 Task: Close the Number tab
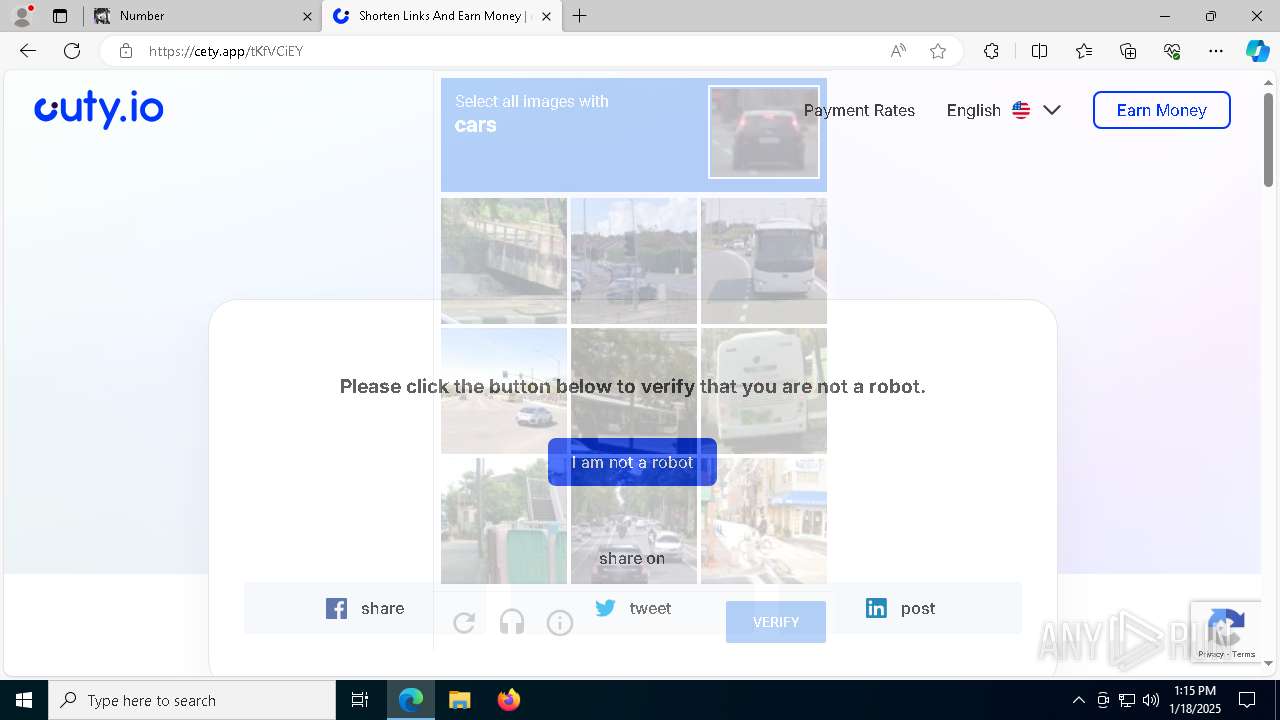click(307, 16)
